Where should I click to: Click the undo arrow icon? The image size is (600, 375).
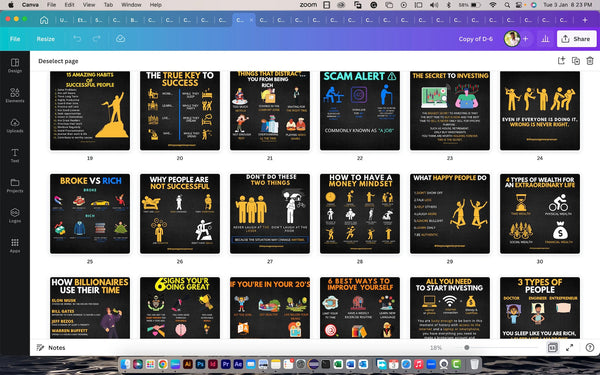[77, 39]
